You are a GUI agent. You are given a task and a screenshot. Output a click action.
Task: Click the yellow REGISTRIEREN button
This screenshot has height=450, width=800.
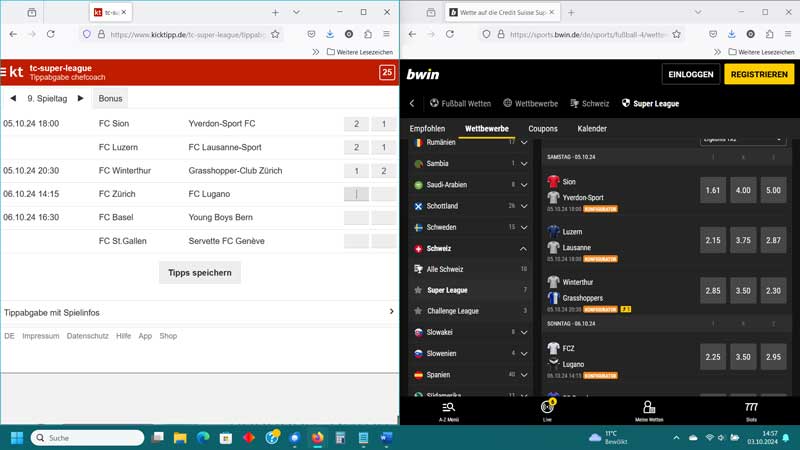coord(759,74)
